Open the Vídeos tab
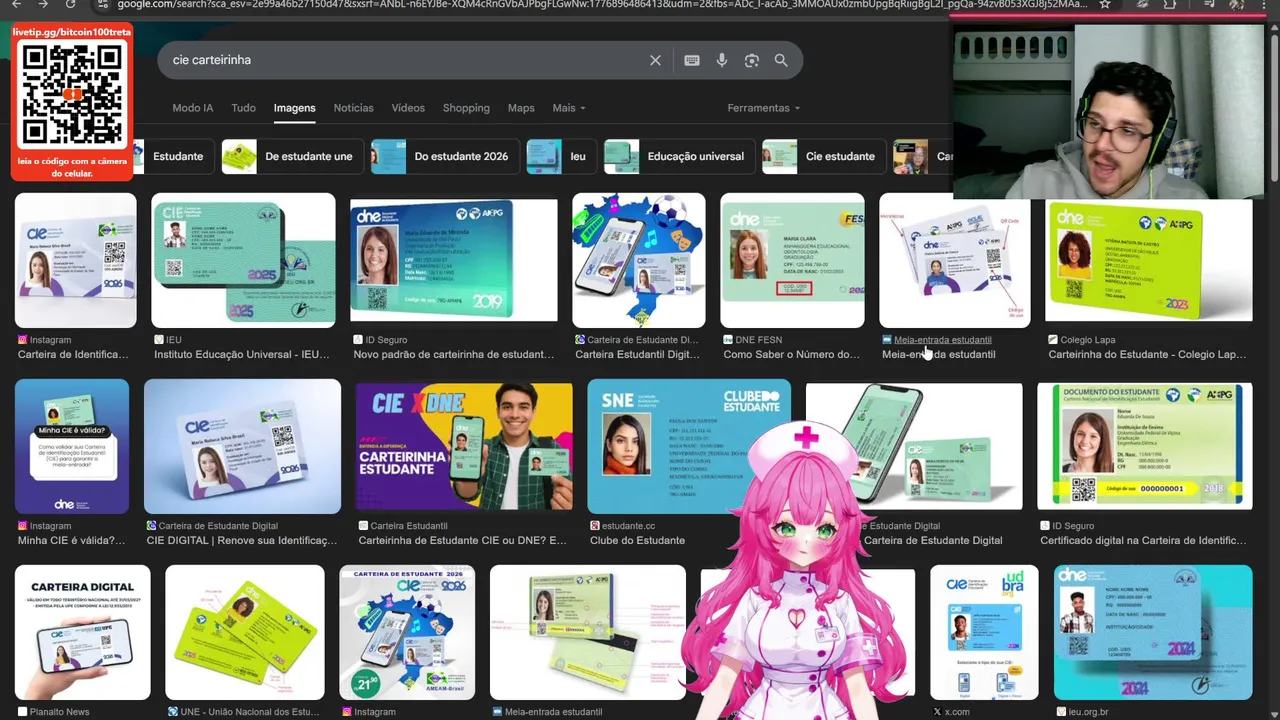Image resolution: width=1280 pixels, height=720 pixels. pyautogui.click(x=408, y=108)
